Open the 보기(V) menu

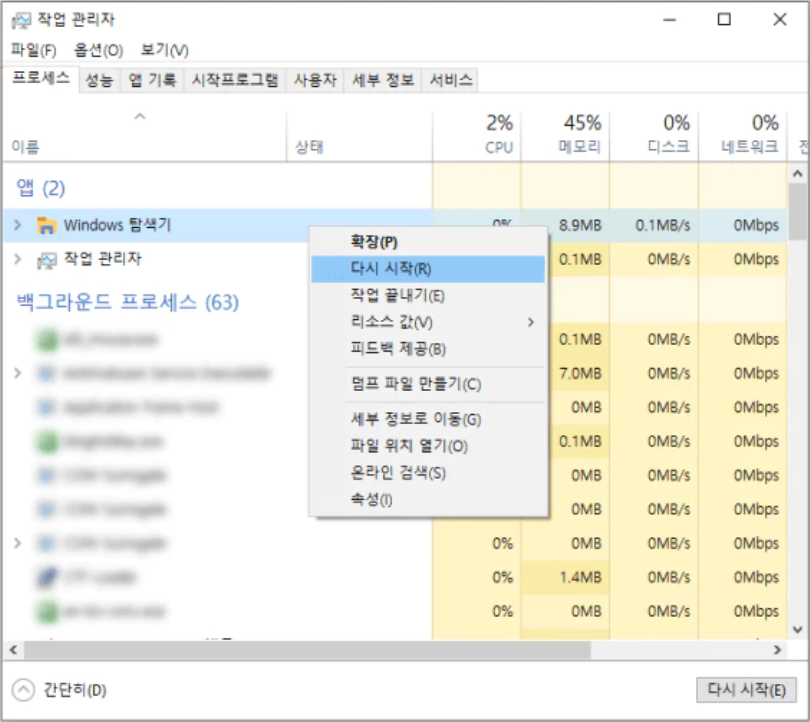(x=164, y=50)
